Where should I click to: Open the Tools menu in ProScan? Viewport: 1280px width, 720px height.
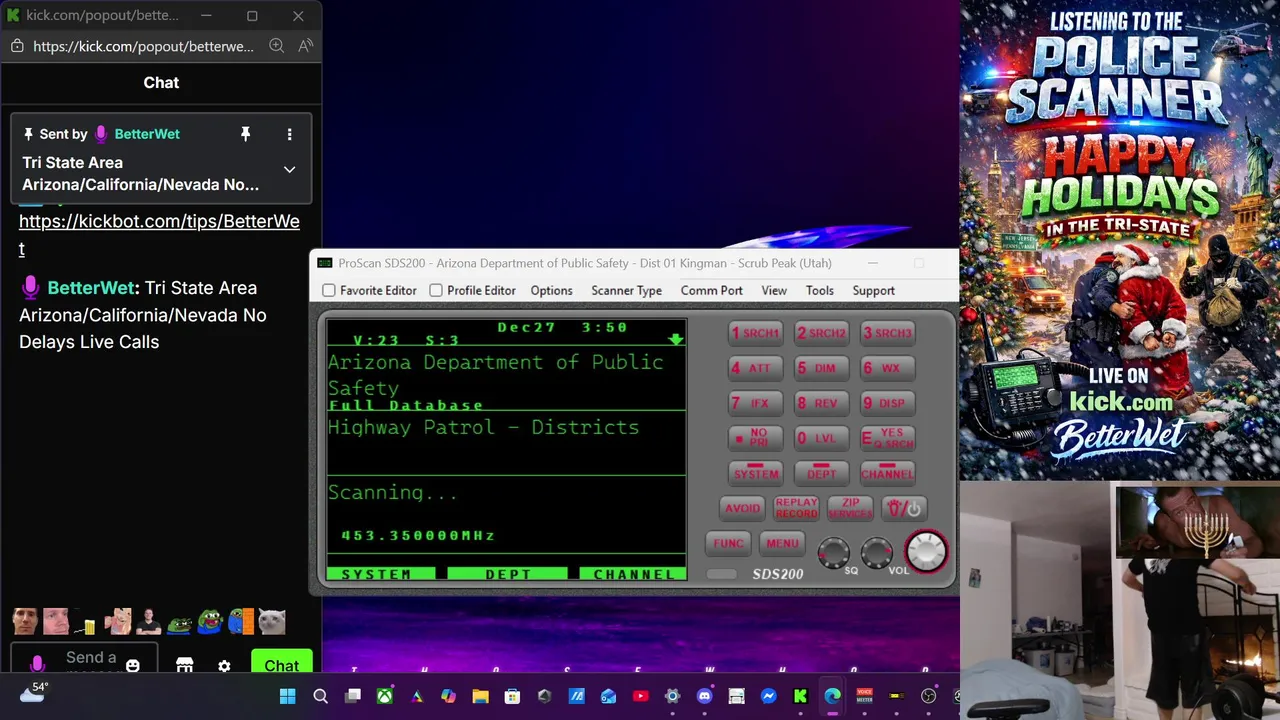pos(819,290)
